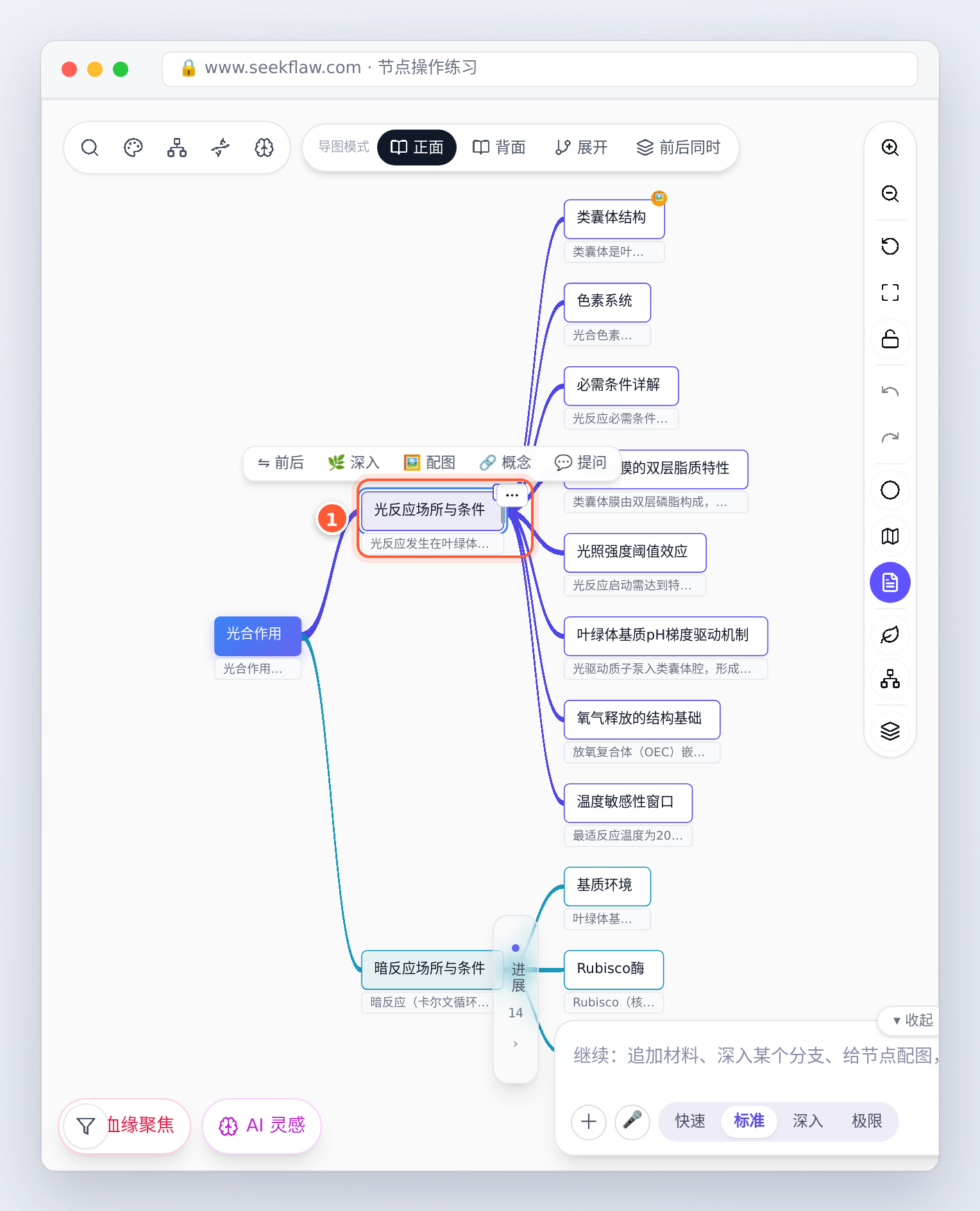This screenshot has height=1211, width=980.
Task: Click the 配图 action in the node toolbar
Action: [x=429, y=462]
